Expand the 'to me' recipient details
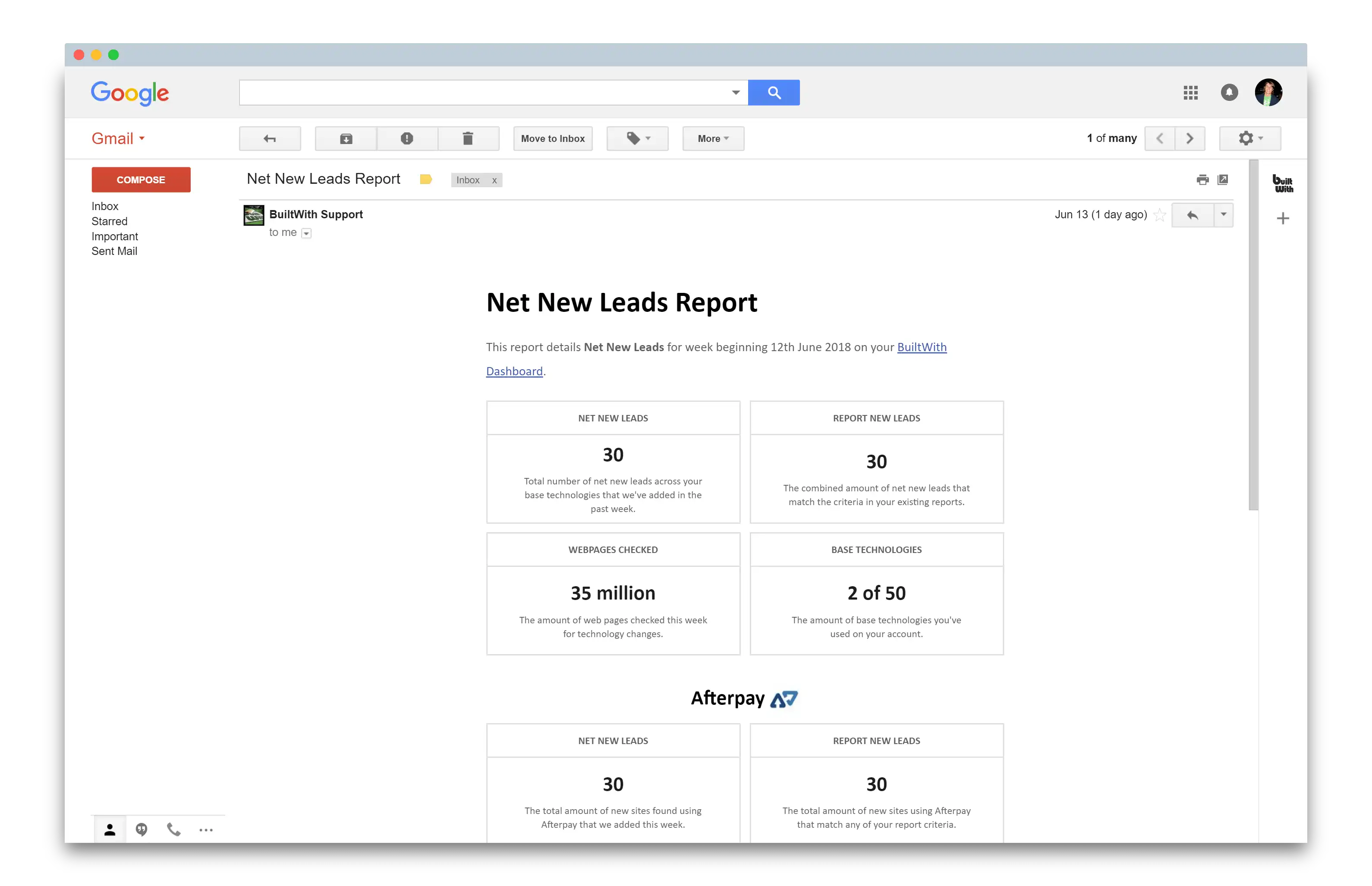 (x=306, y=233)
